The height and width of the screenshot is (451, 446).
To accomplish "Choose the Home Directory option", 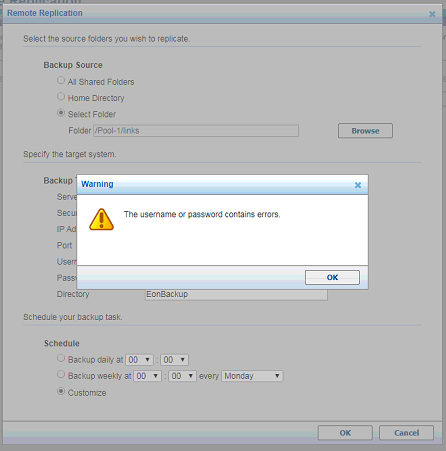I will 61,97.
